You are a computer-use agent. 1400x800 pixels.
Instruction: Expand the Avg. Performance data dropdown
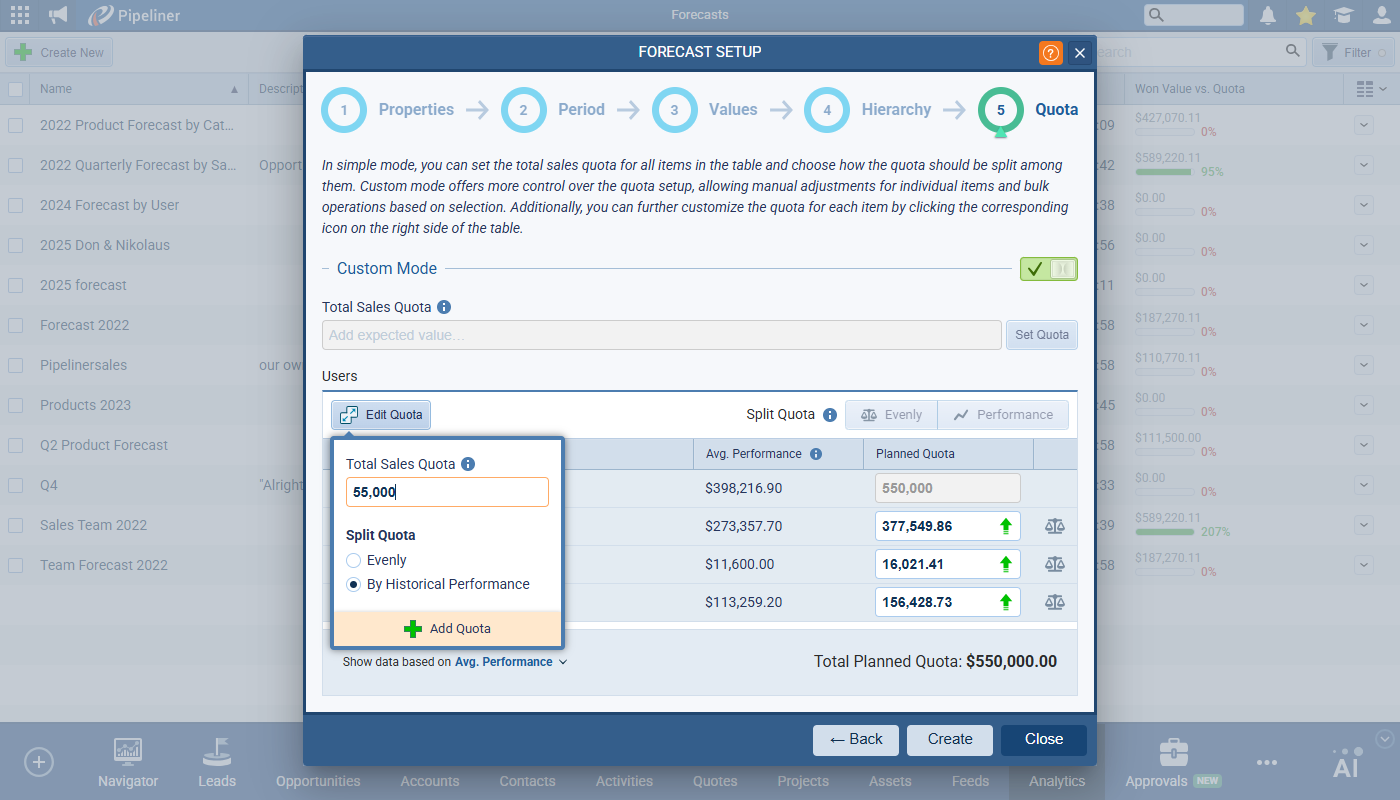(x=510, y=662)
